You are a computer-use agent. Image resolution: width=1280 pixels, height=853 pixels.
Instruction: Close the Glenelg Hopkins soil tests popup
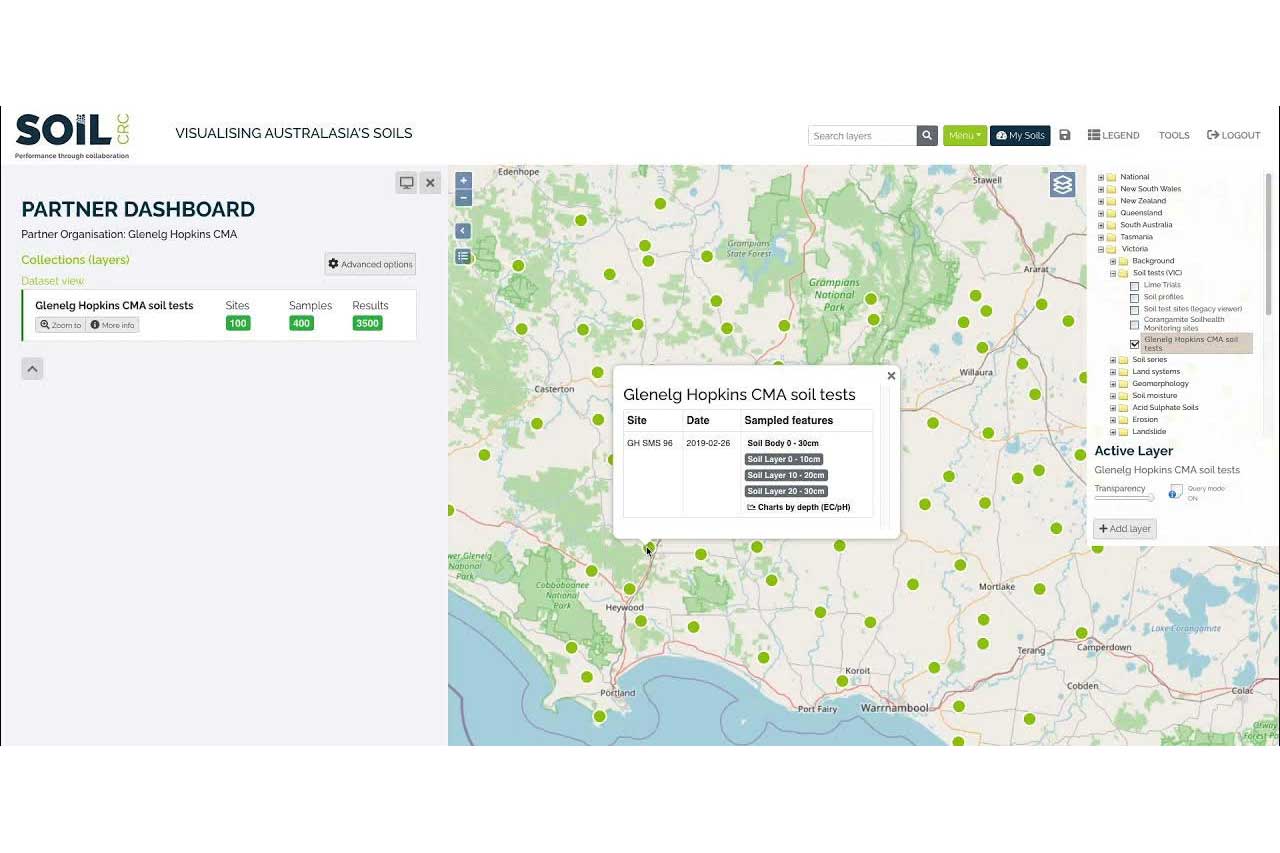point(891,376)
